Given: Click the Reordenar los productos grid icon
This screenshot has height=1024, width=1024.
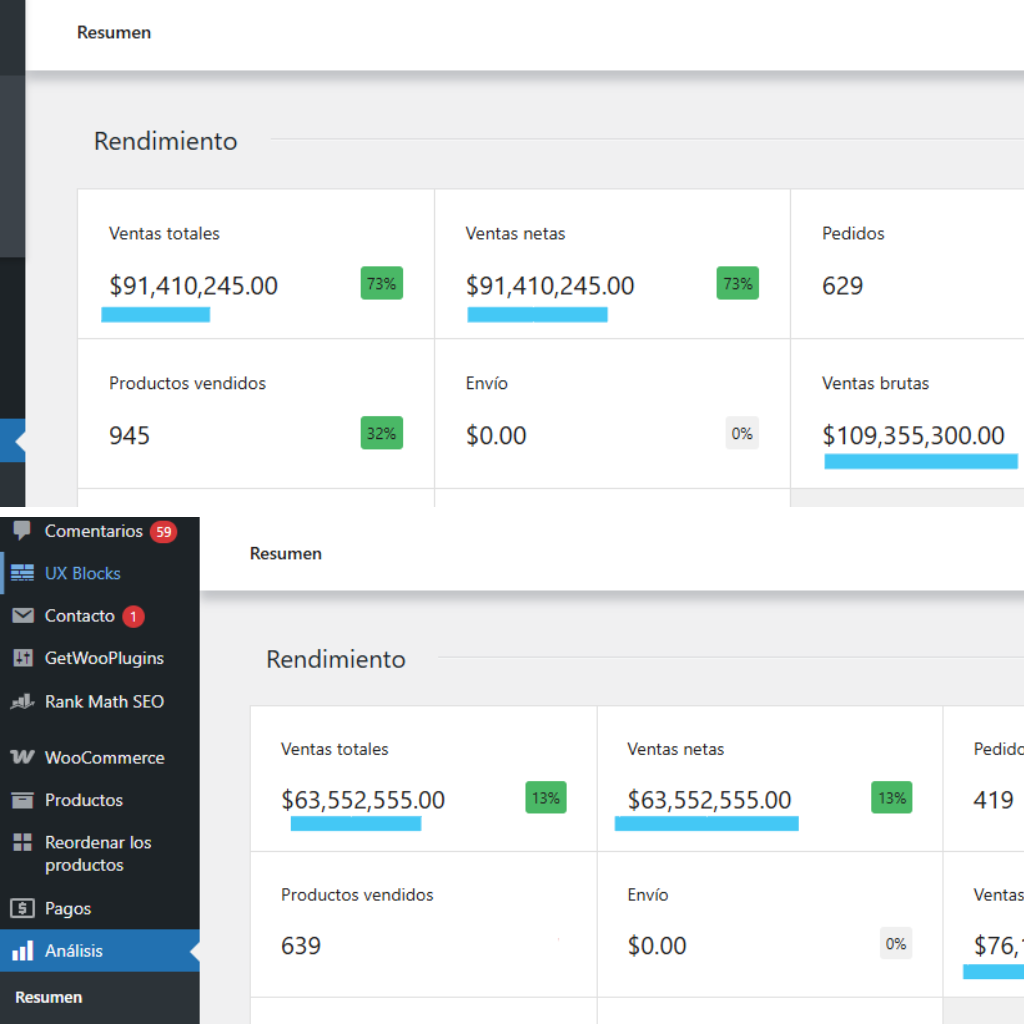Looking at the screenshot, I should click(22, 843).
